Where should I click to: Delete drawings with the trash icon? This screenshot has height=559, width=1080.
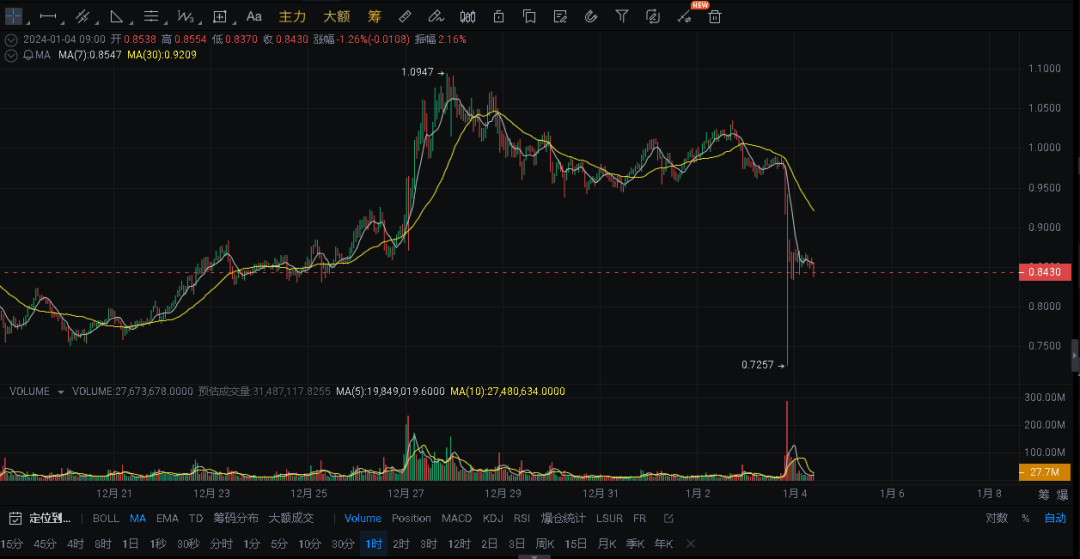715,17
